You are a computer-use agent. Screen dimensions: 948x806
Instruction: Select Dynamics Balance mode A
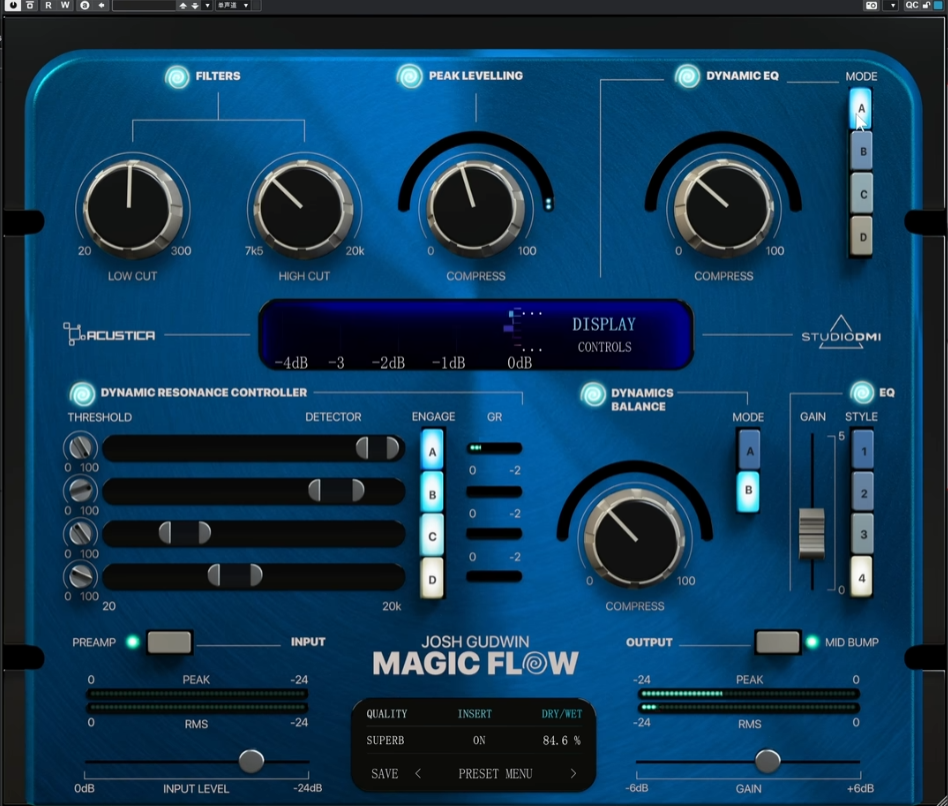click(x=749, y=450)
